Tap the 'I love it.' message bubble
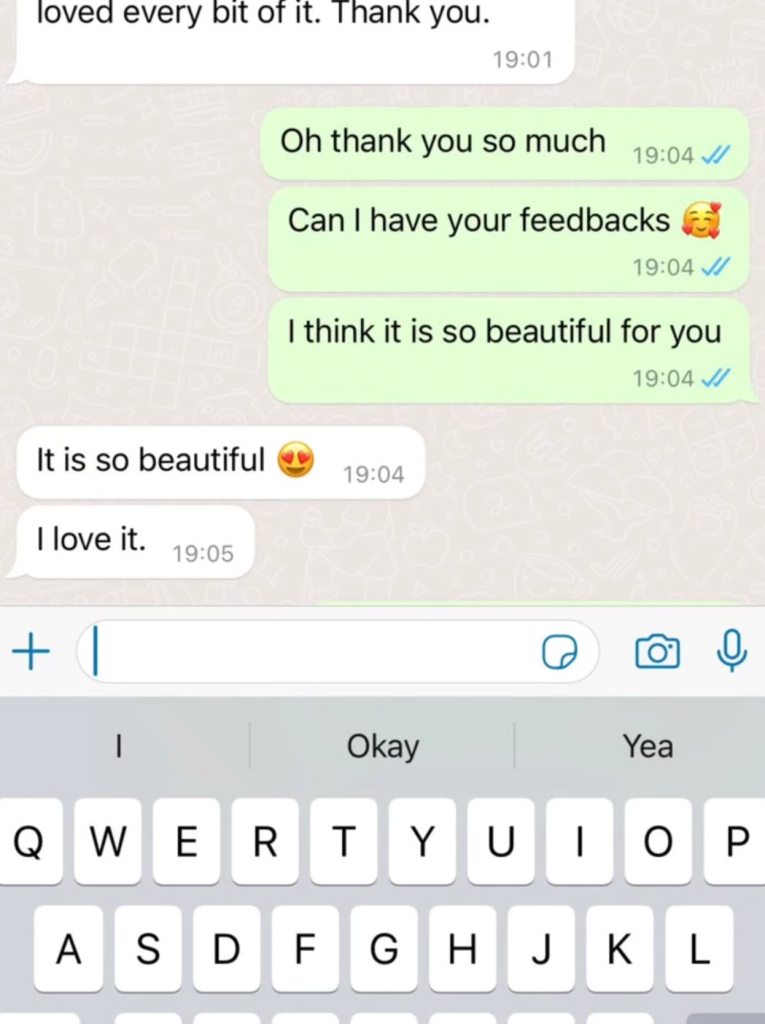The width and height of the screenshot is (765, 1024). pos(135,542)
